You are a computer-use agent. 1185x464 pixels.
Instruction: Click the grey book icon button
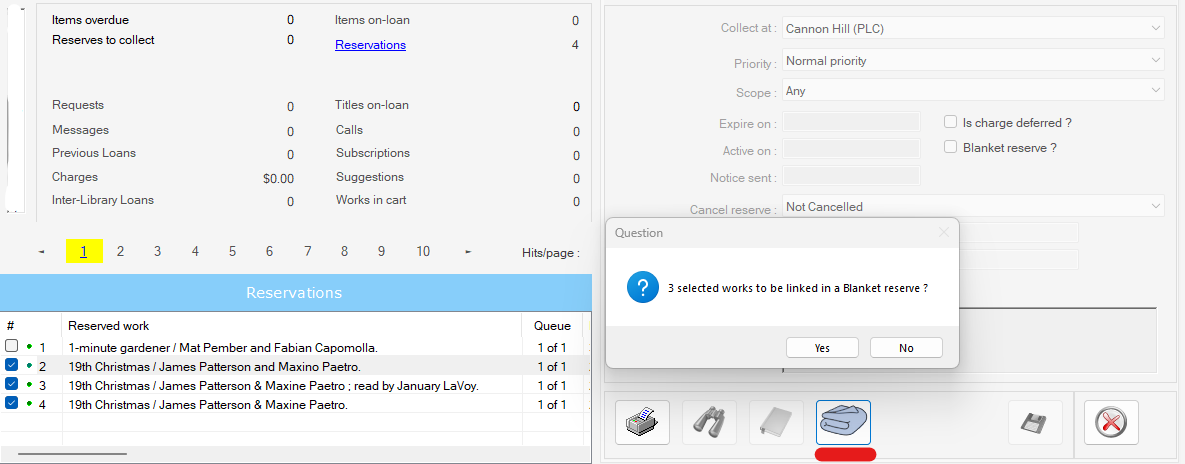776,423
